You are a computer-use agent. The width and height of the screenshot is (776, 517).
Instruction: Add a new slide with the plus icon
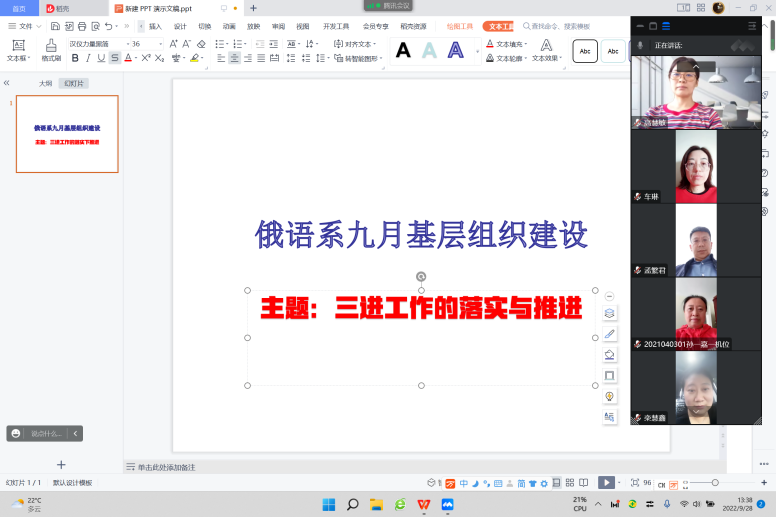[x=61, y=464]
